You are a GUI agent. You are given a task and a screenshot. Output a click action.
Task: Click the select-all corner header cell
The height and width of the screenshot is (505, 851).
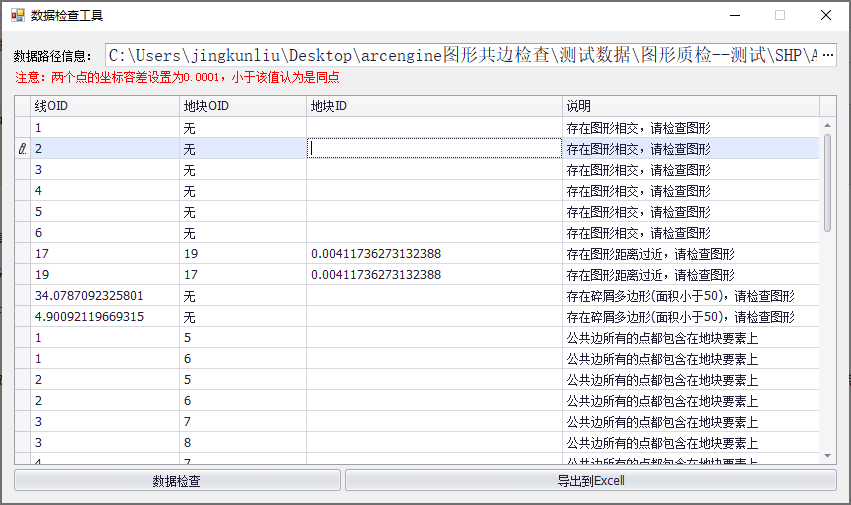(x=22, y=106)
